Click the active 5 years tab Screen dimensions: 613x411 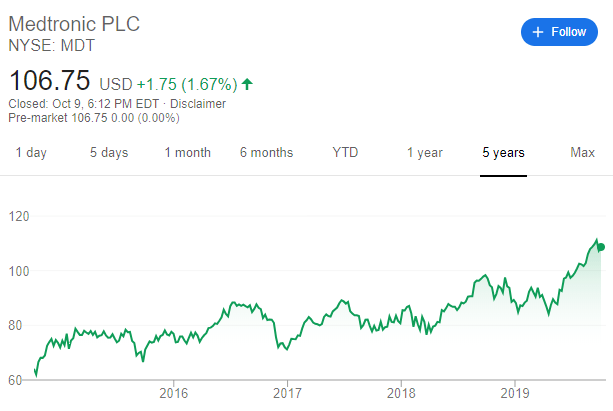point(503,153)
